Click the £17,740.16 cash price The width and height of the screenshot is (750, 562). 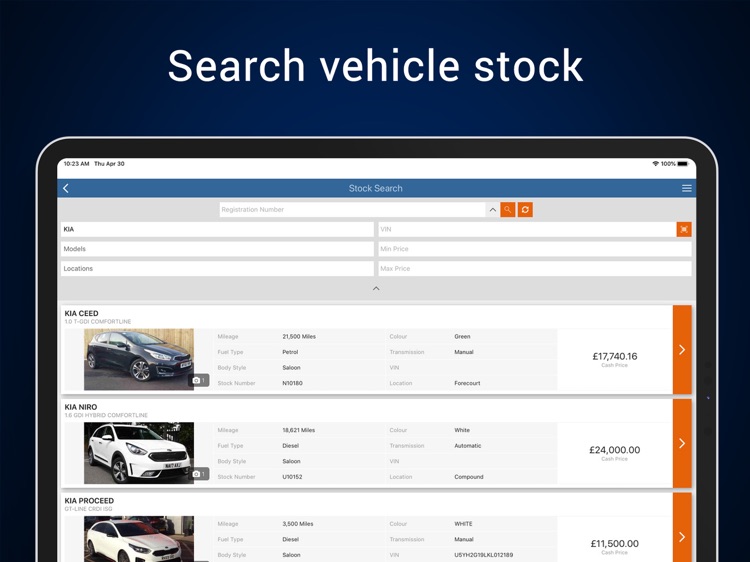click(615, 356)
